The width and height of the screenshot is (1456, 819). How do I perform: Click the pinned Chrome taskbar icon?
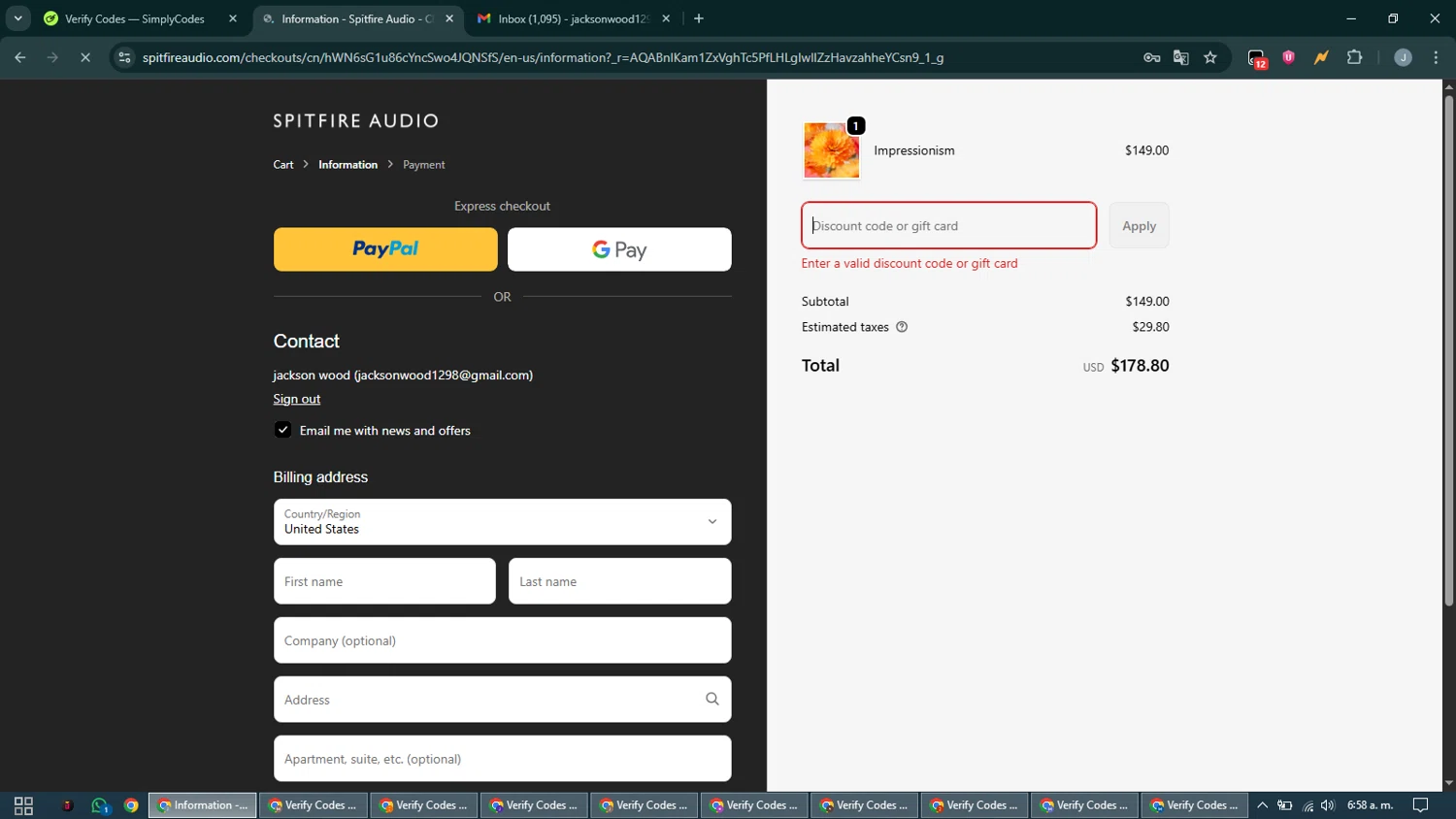click(x=131, y=805)
